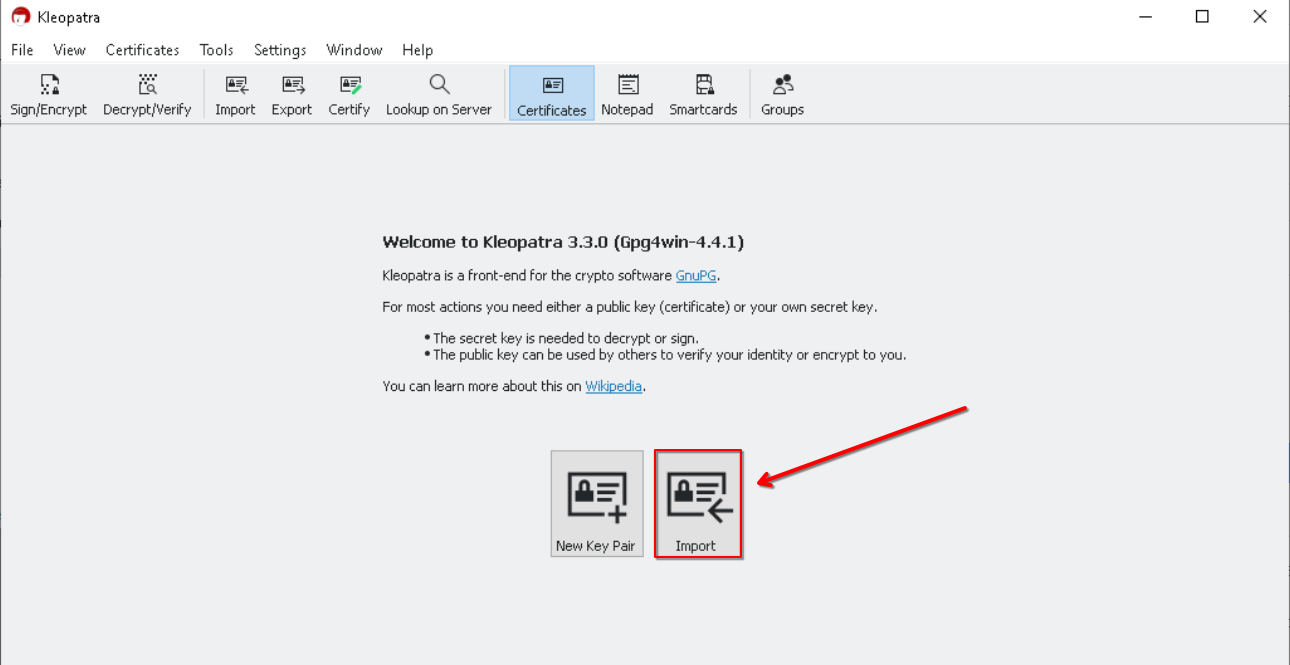Open the Settings menu
Image resolution: width=1290 pixels, height=665 pixels.
point(280,50)
